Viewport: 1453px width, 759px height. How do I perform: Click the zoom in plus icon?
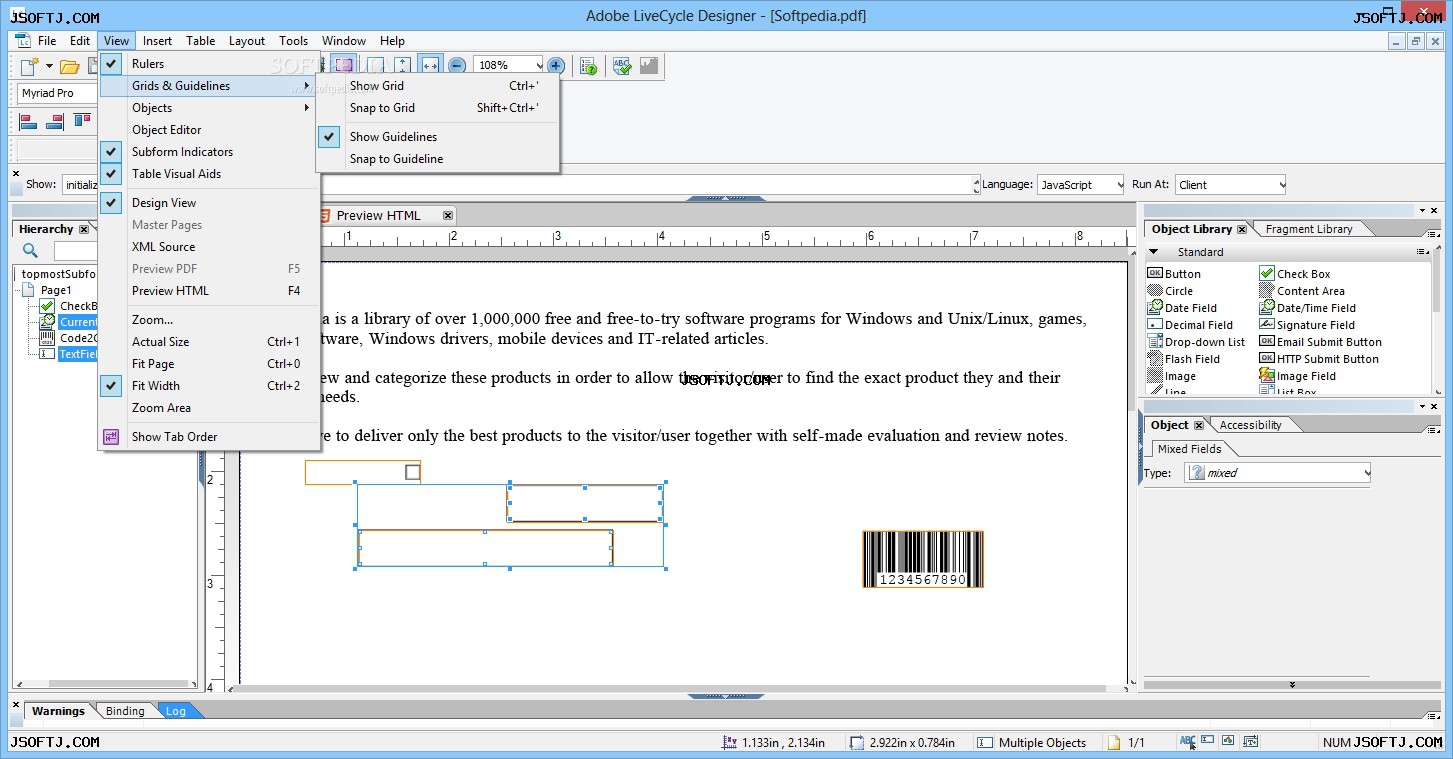click(556, 65)
